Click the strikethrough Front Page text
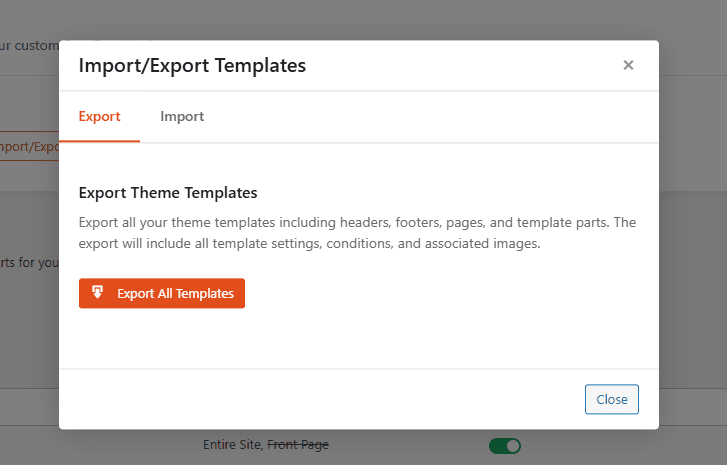This screenshot has height=465, width=727. 298,445
